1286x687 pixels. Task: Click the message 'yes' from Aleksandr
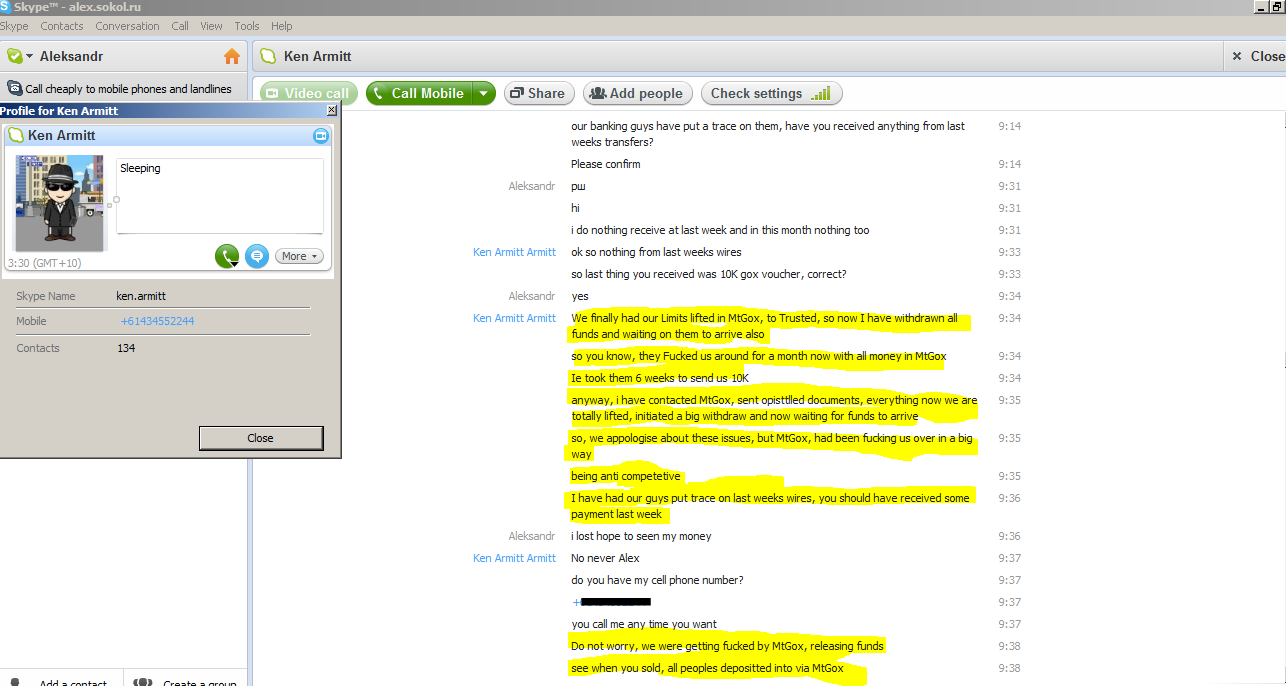(x=580, y=296)
